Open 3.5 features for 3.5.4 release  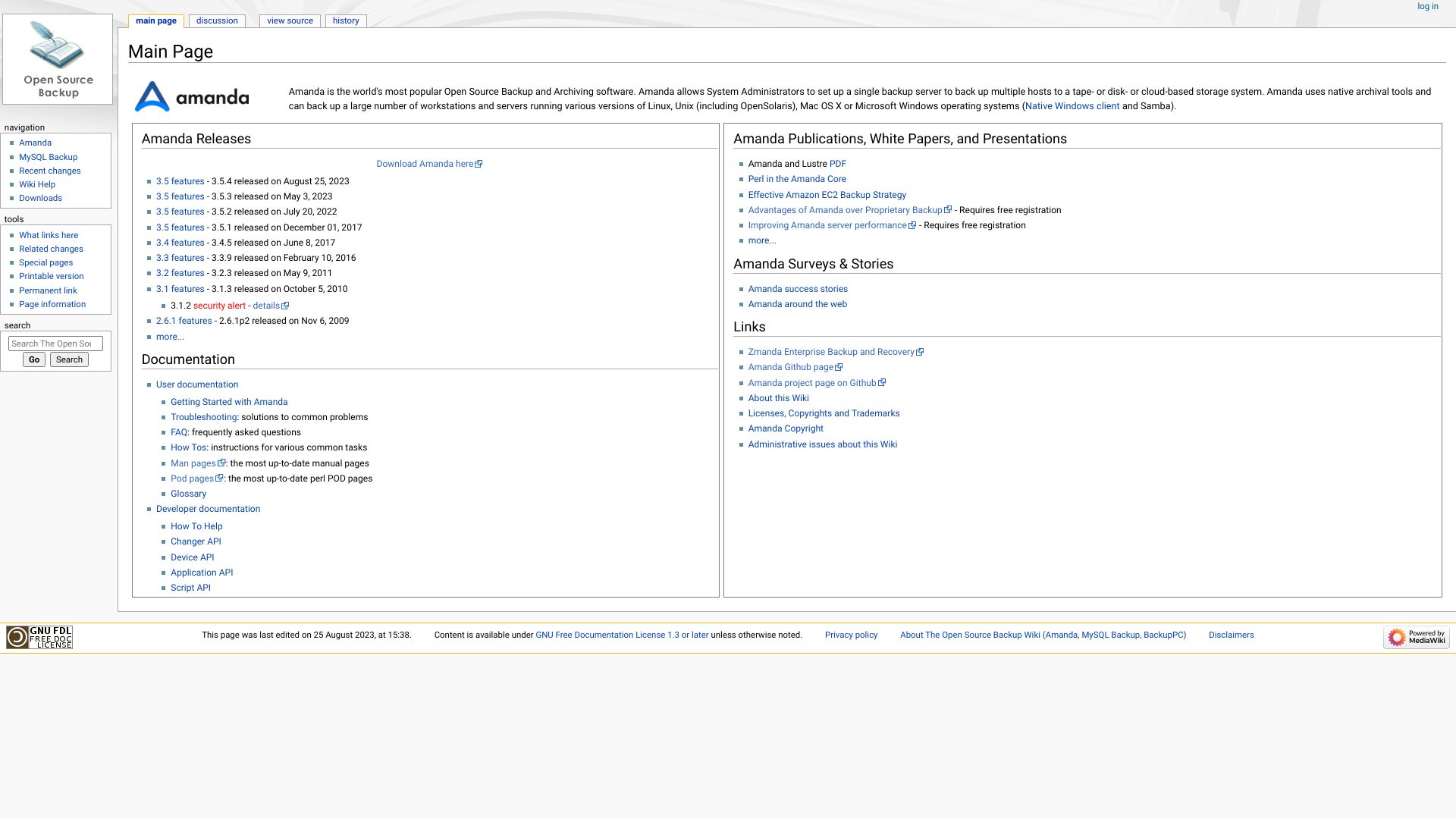point(180,182)
